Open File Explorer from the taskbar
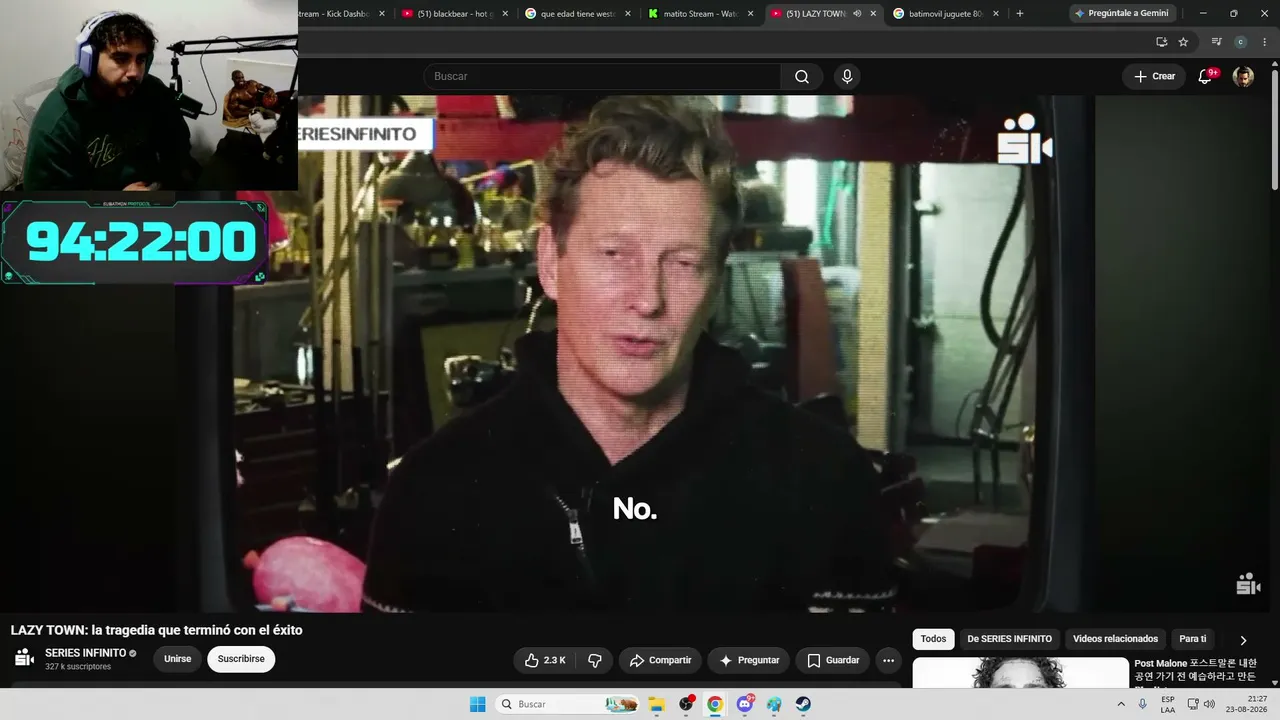This screenshot has width=1280, height=720. tap(656, 704)
